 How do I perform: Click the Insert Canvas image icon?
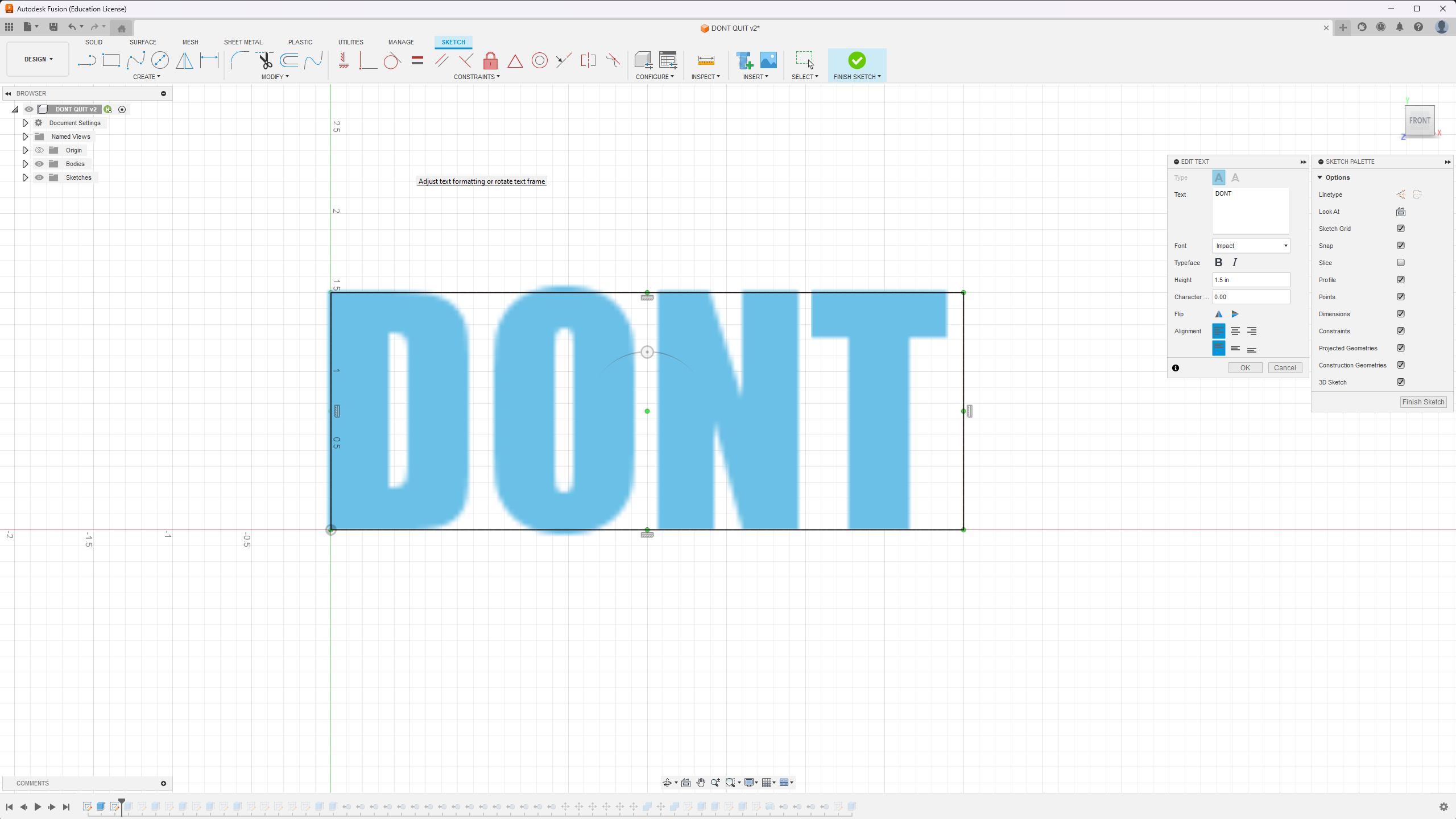tap(768, 60)
